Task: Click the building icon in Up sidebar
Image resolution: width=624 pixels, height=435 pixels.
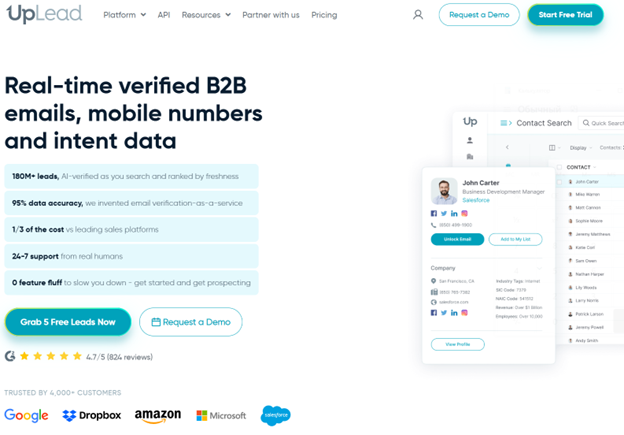Action: (469, 157)
